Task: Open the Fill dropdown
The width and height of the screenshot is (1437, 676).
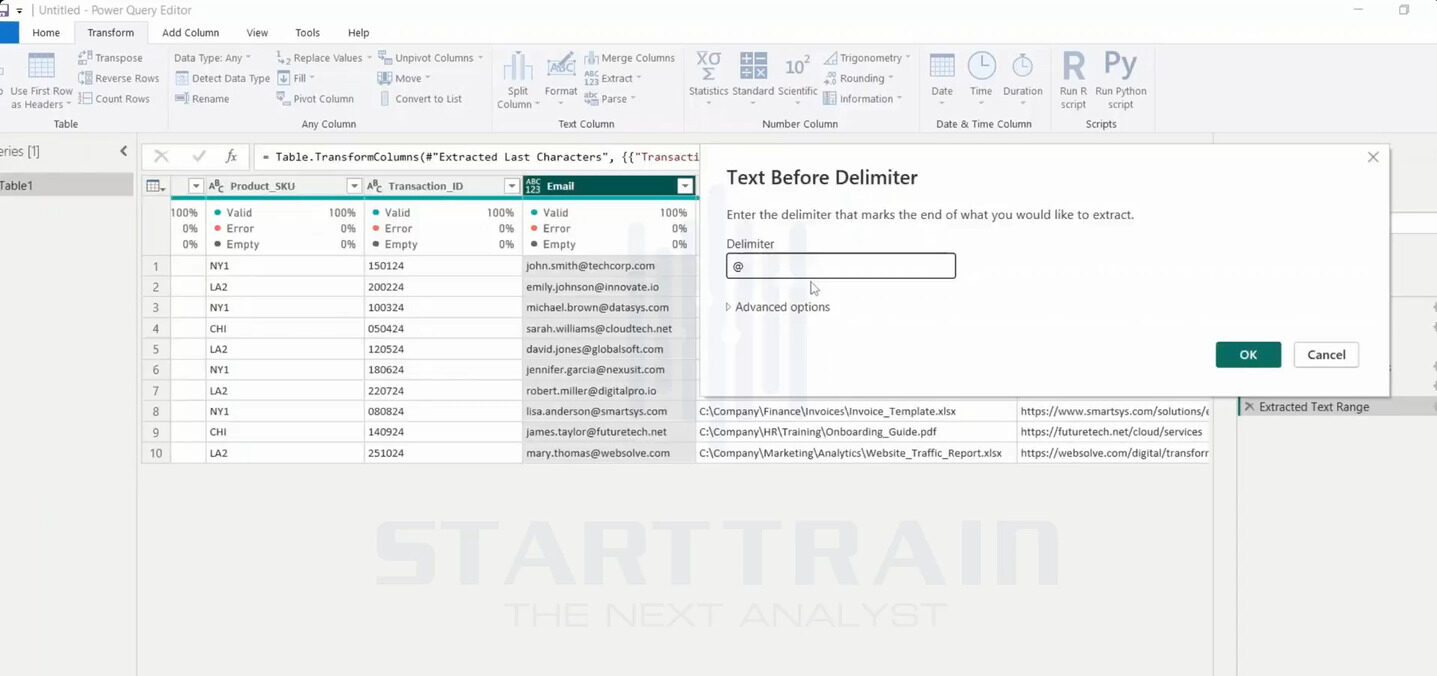Action: 311,78
